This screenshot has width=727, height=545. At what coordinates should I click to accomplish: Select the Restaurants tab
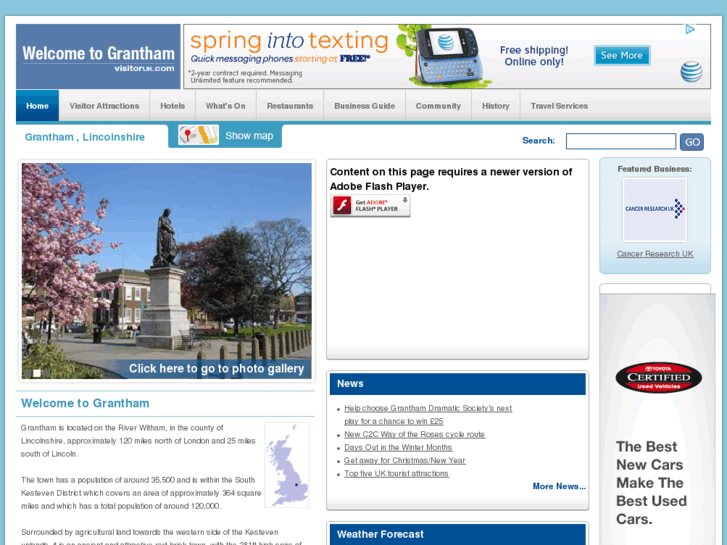pyautogui.click(x=290, y=106)
